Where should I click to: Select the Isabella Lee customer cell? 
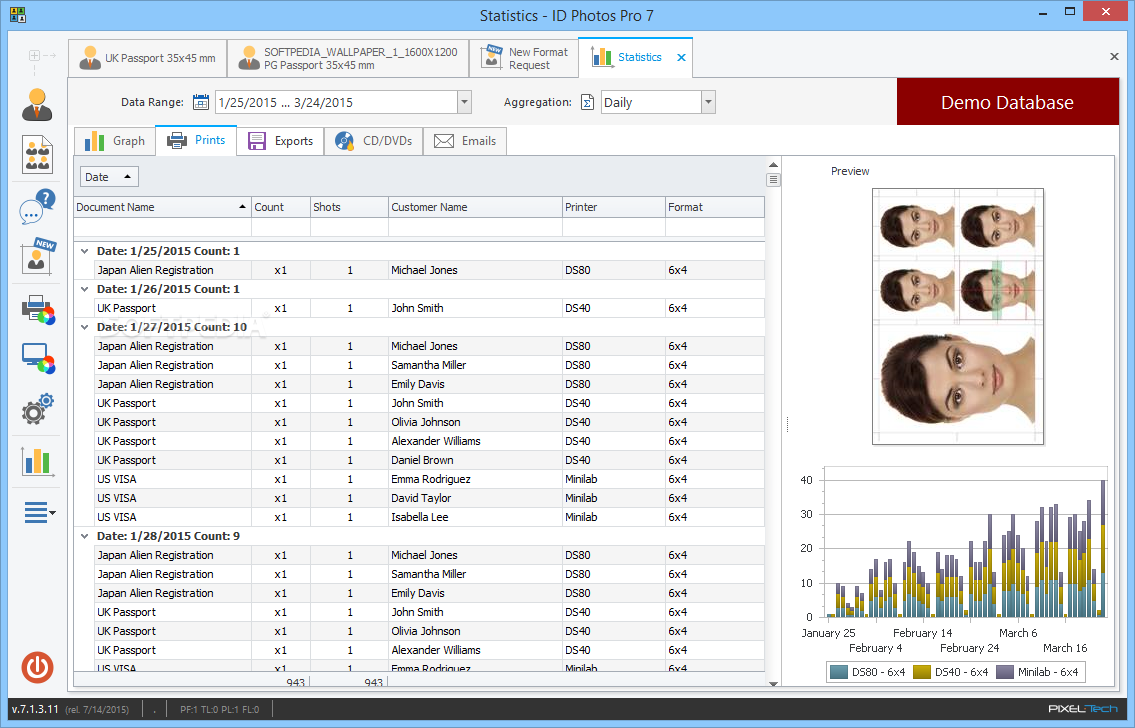click(476, 517)
